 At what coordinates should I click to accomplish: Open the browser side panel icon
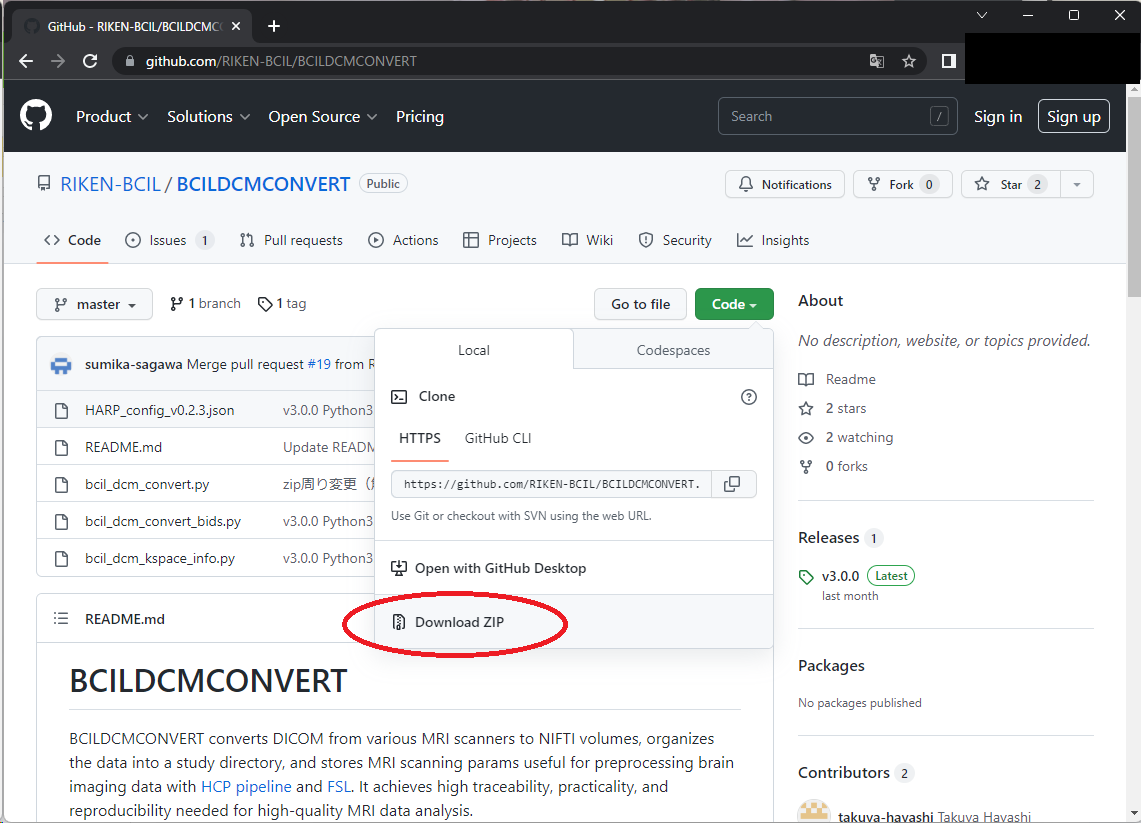tap(948, 61)
